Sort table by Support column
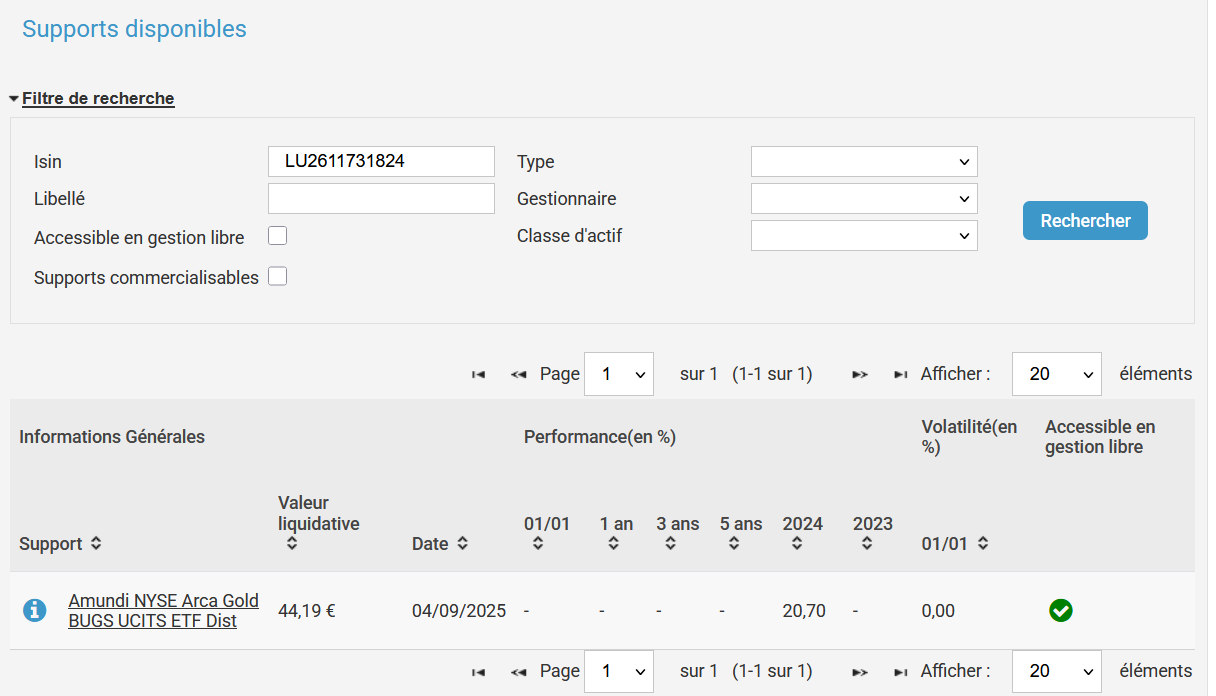Image resolution: width=1216 pixels, height=696 pixels. coord(96,544)
